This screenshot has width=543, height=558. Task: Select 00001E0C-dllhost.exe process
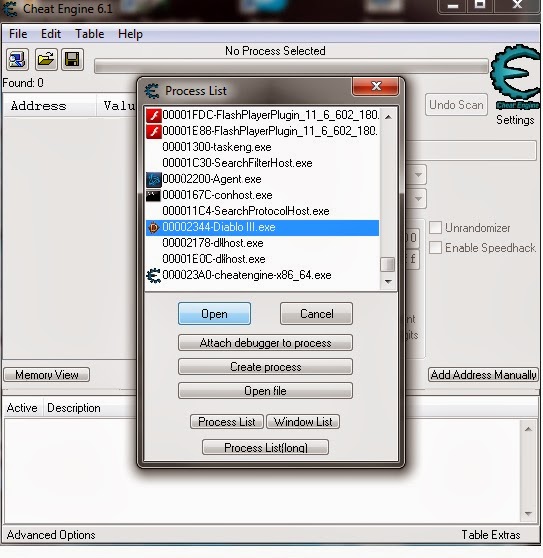[x=262, y=259]
